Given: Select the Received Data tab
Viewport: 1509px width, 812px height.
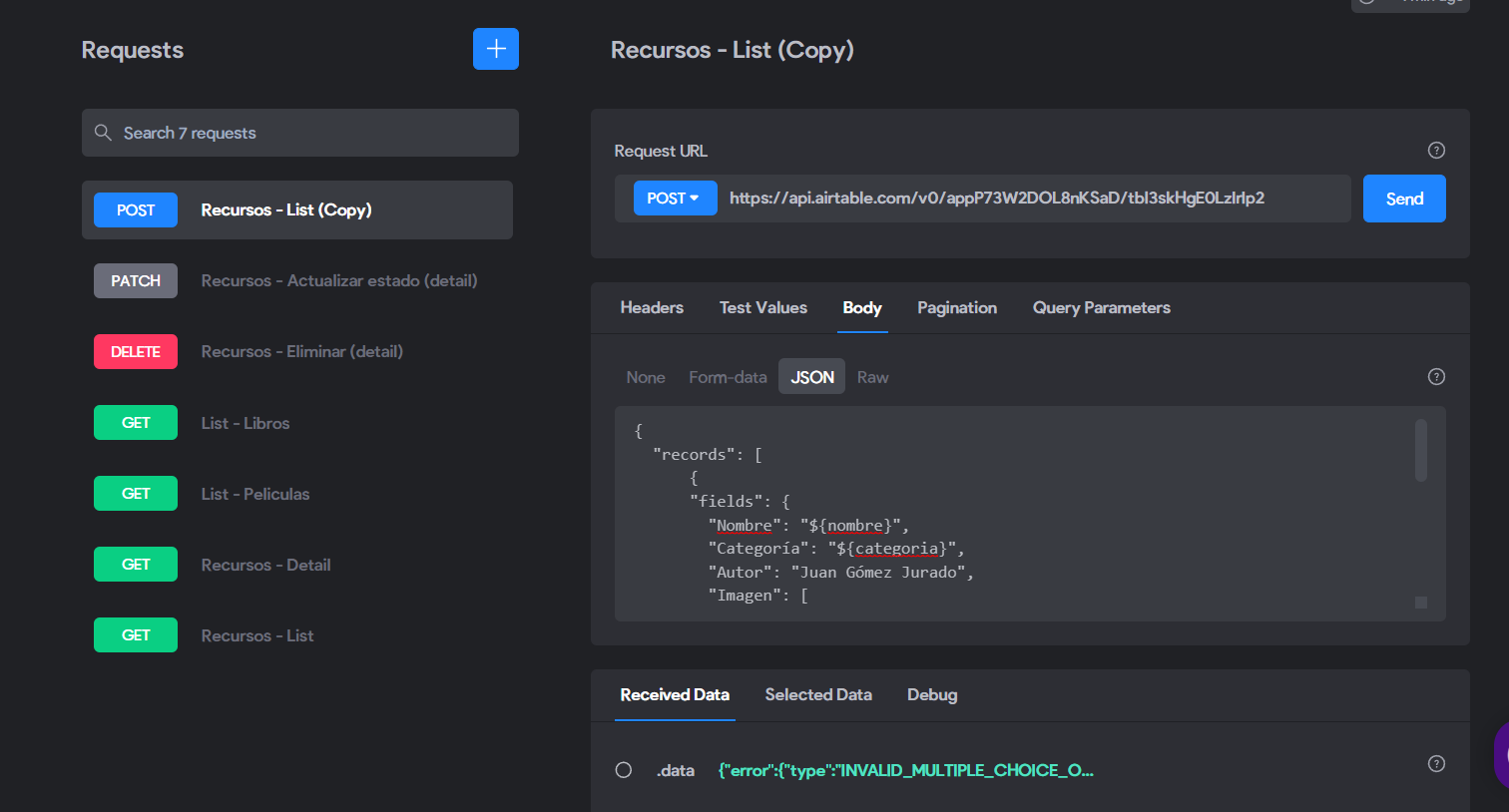Looking at the screenshot, I should pyautogui.click(x=675, y=694).
